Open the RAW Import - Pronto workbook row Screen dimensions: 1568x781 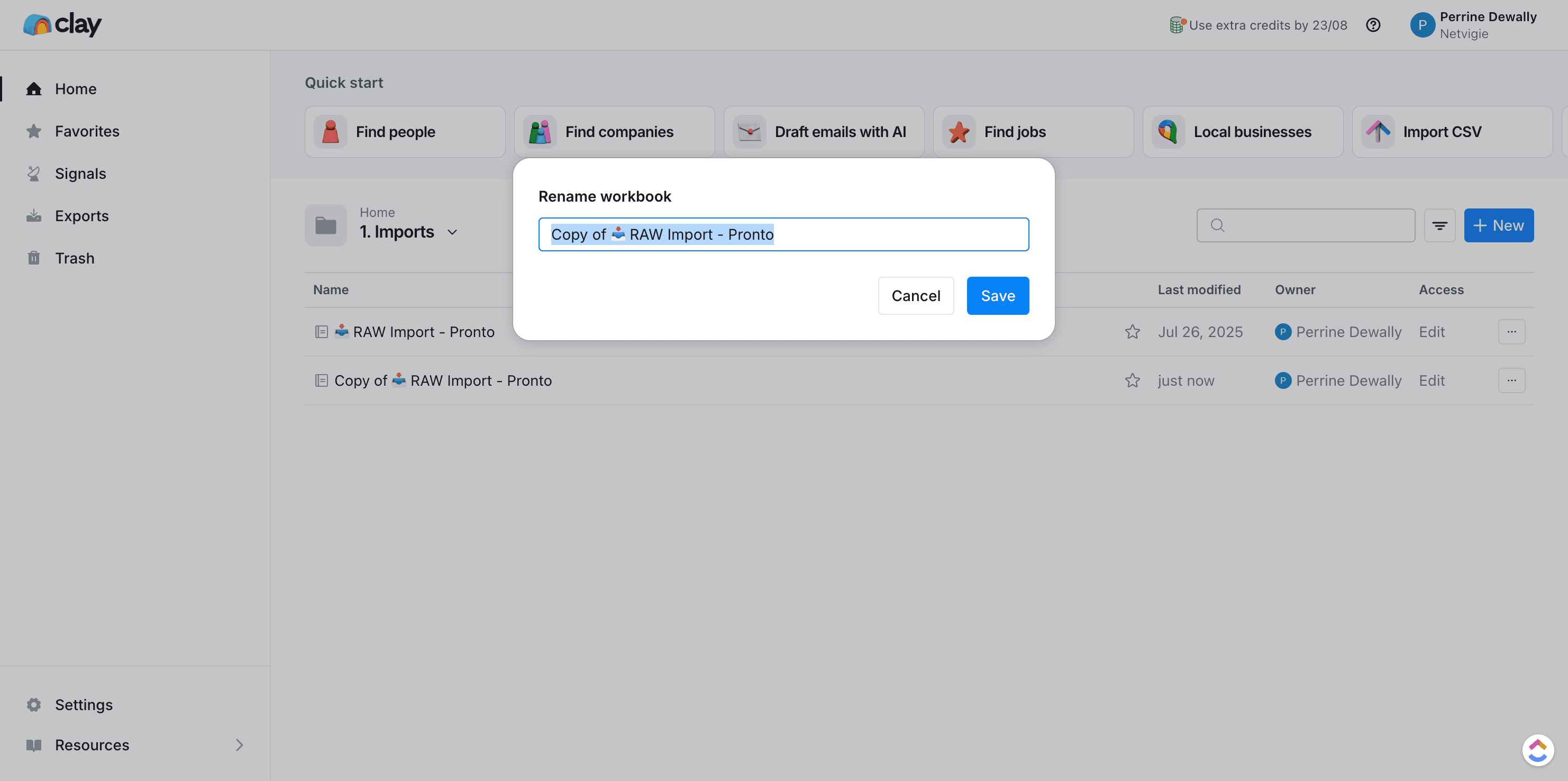click(918, 332)
